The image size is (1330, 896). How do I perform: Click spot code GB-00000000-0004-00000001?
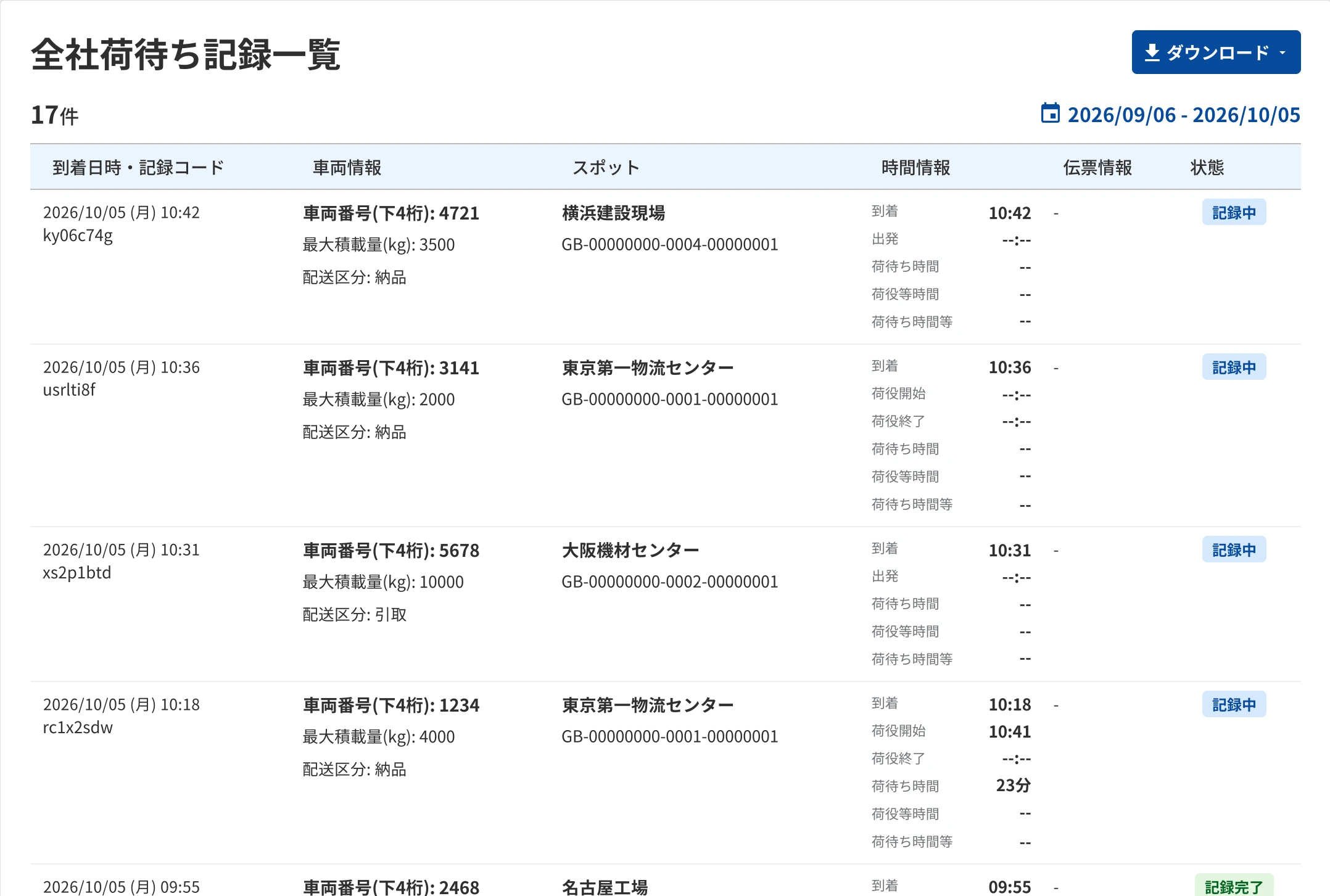[670, 245]
